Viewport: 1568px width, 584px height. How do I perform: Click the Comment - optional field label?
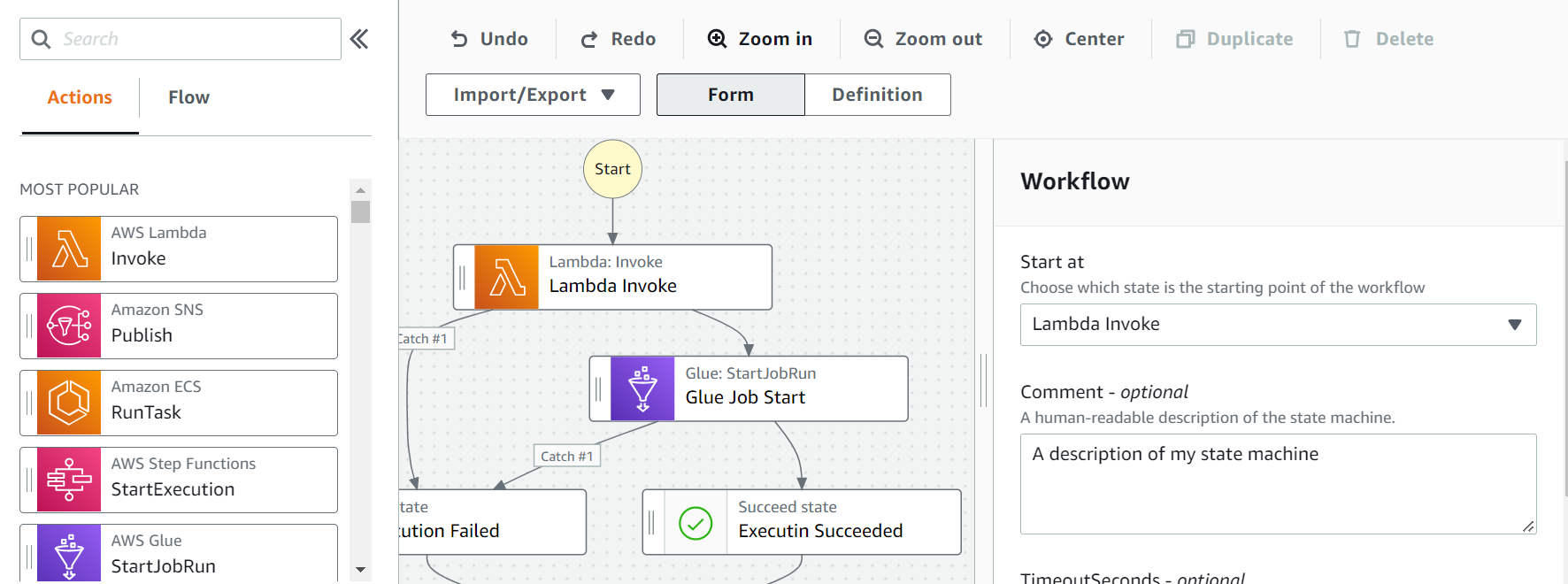[x=1103, y=392]
